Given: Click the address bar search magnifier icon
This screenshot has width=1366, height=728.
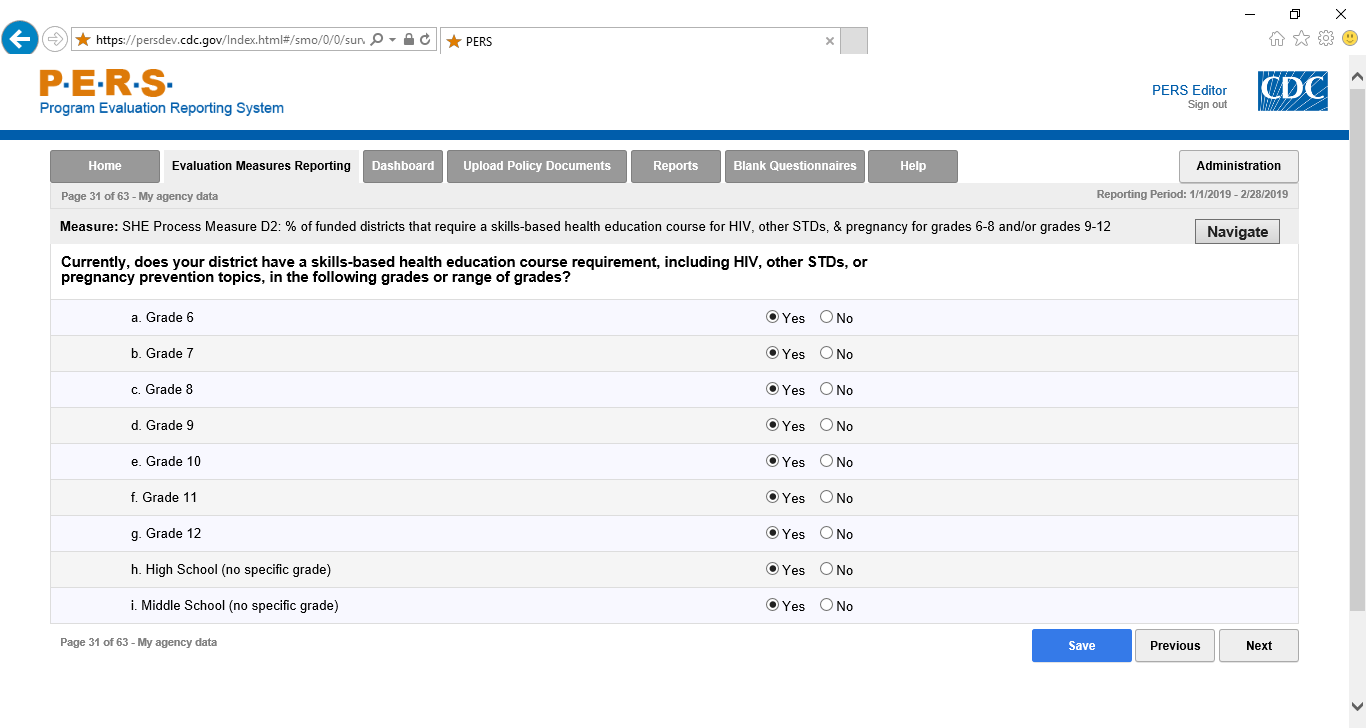Looking at the screenshot, I should (x=377, y=40).
